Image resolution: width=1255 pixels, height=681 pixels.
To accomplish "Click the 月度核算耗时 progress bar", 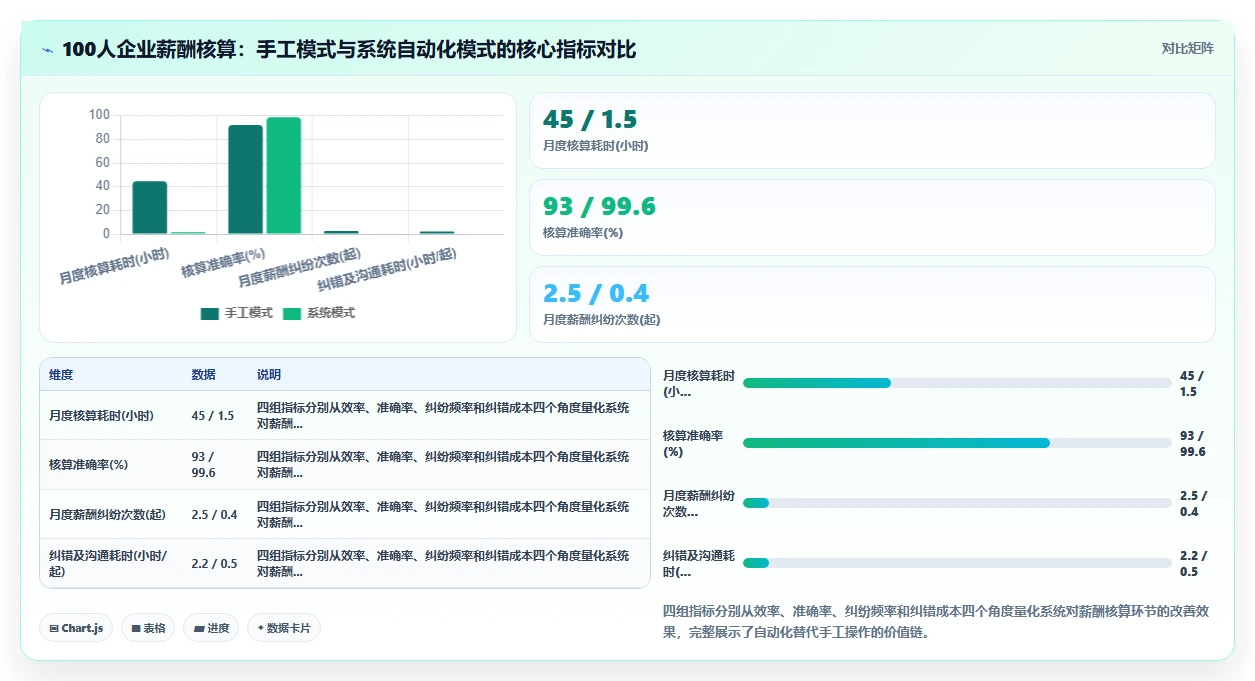I will [x=957, y=383].
